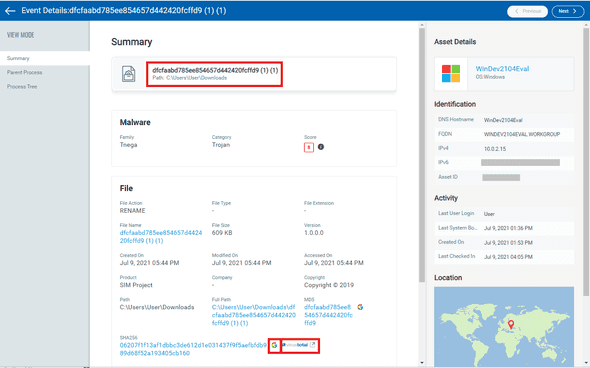Select the RENAME file action value
Viewport: 590px width, 368px height.
132,211
